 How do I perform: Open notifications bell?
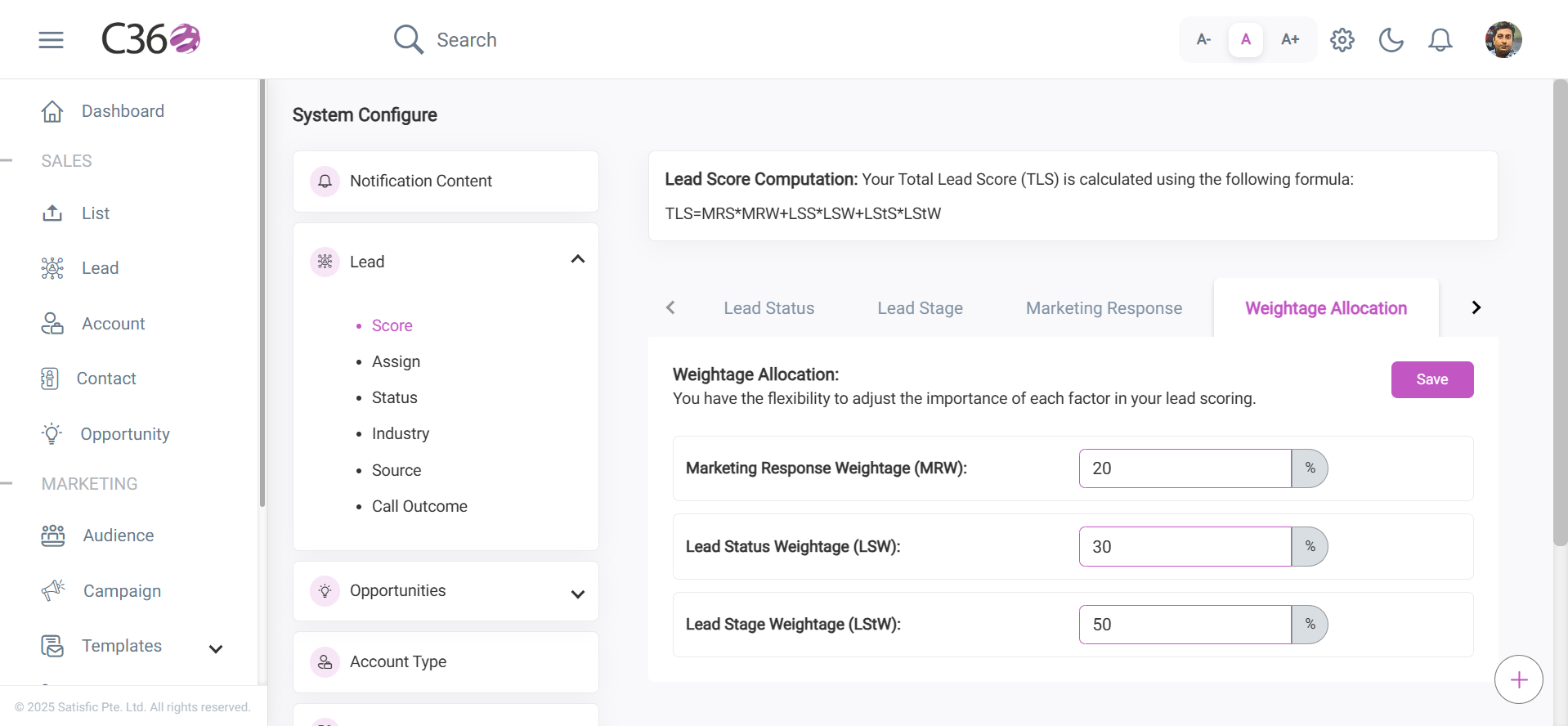[1440, 39]
